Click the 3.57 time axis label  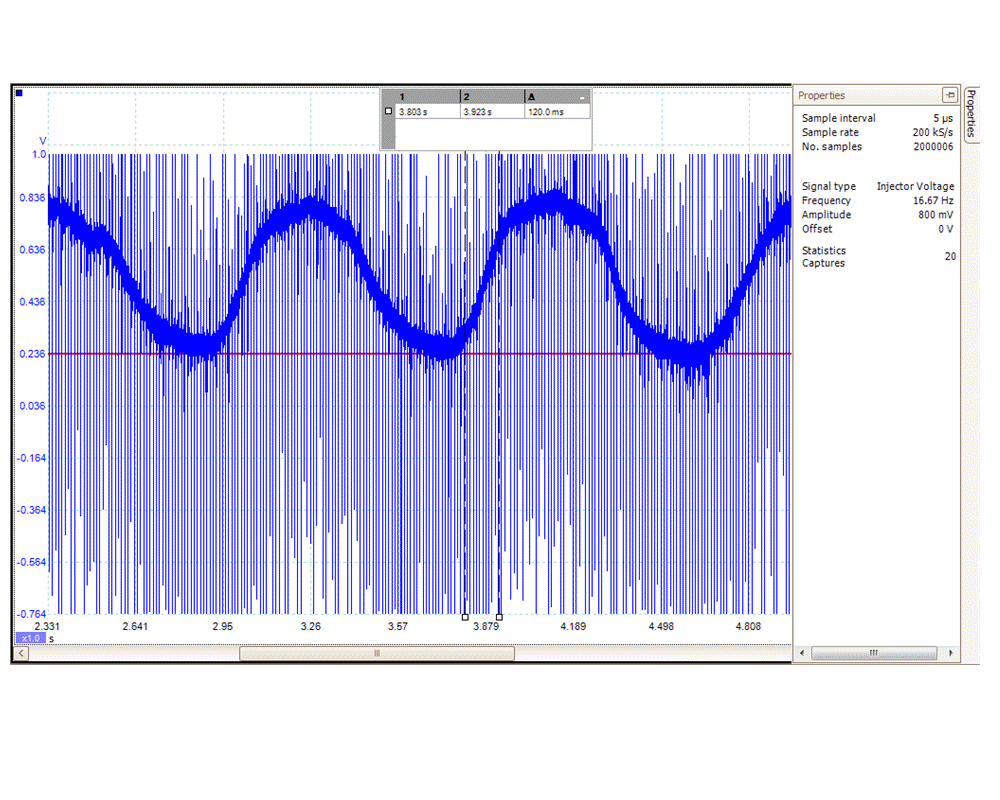click(398, 626)
